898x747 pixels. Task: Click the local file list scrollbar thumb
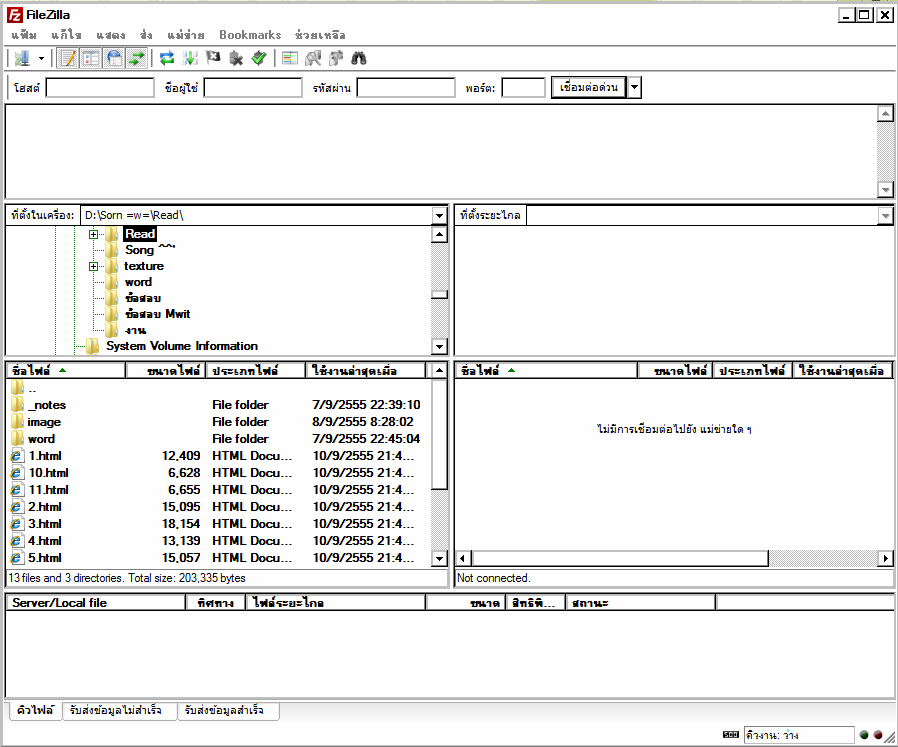click(439, 434)
